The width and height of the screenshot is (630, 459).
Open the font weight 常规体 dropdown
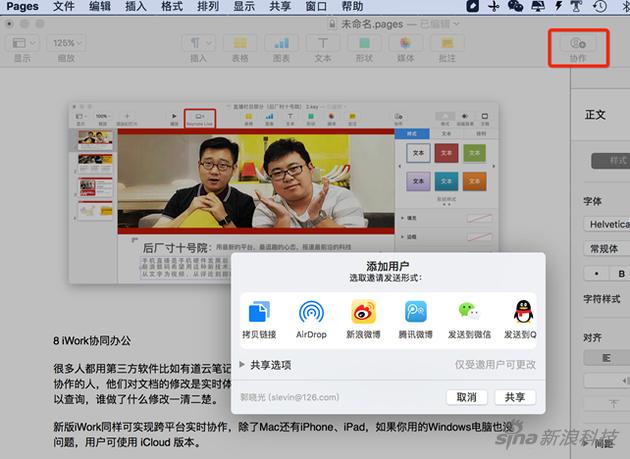coord(607,249)
